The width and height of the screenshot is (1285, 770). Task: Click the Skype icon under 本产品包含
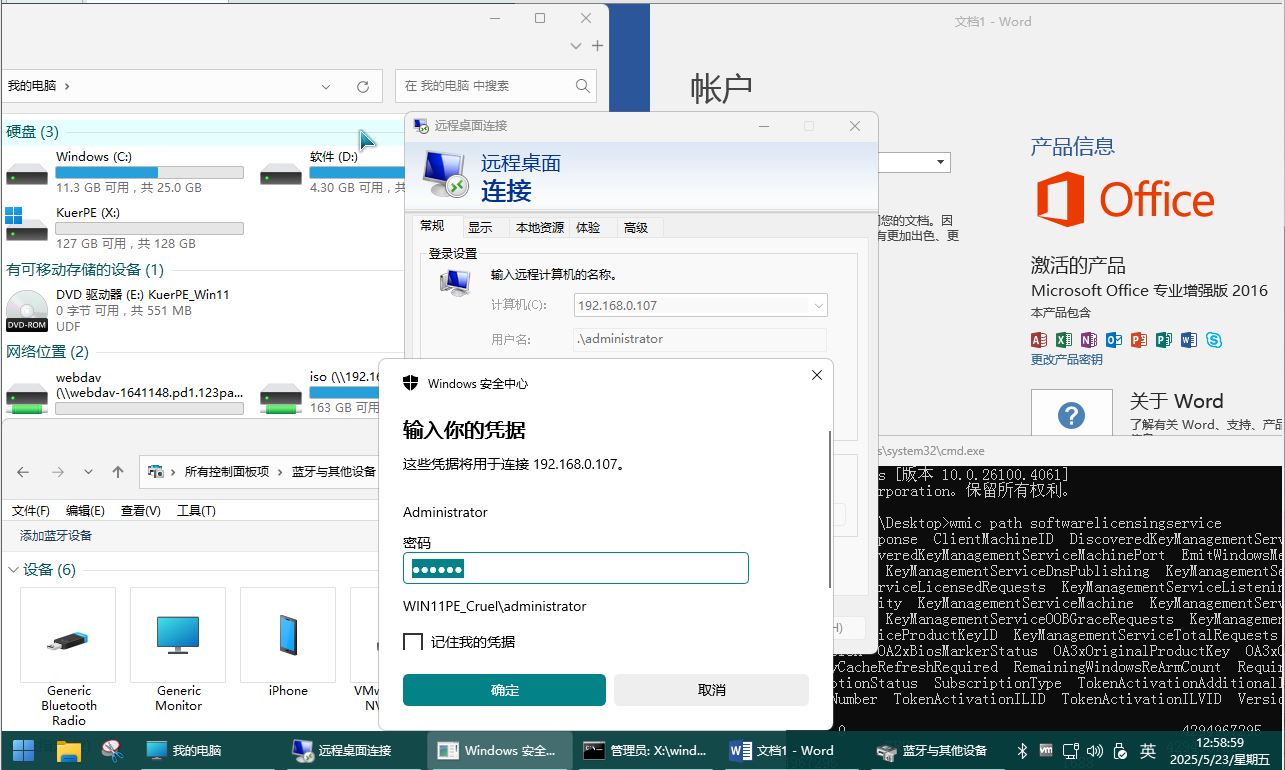coord(1214,340)
